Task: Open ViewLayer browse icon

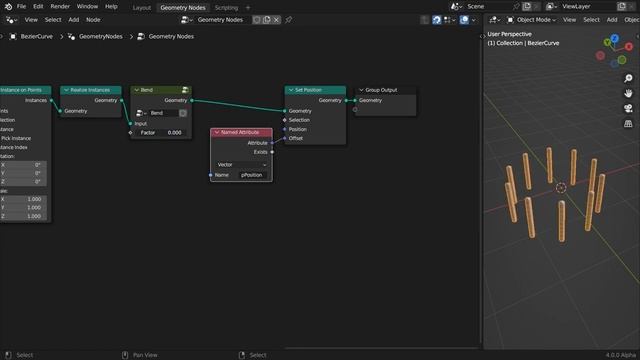Action: [x=551, y=7]
